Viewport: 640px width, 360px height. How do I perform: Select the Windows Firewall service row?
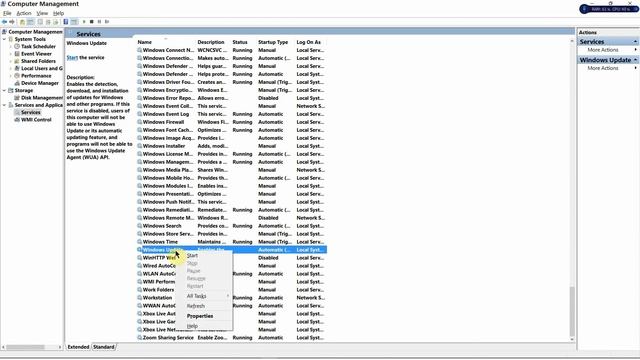click(x=231, y=122)
